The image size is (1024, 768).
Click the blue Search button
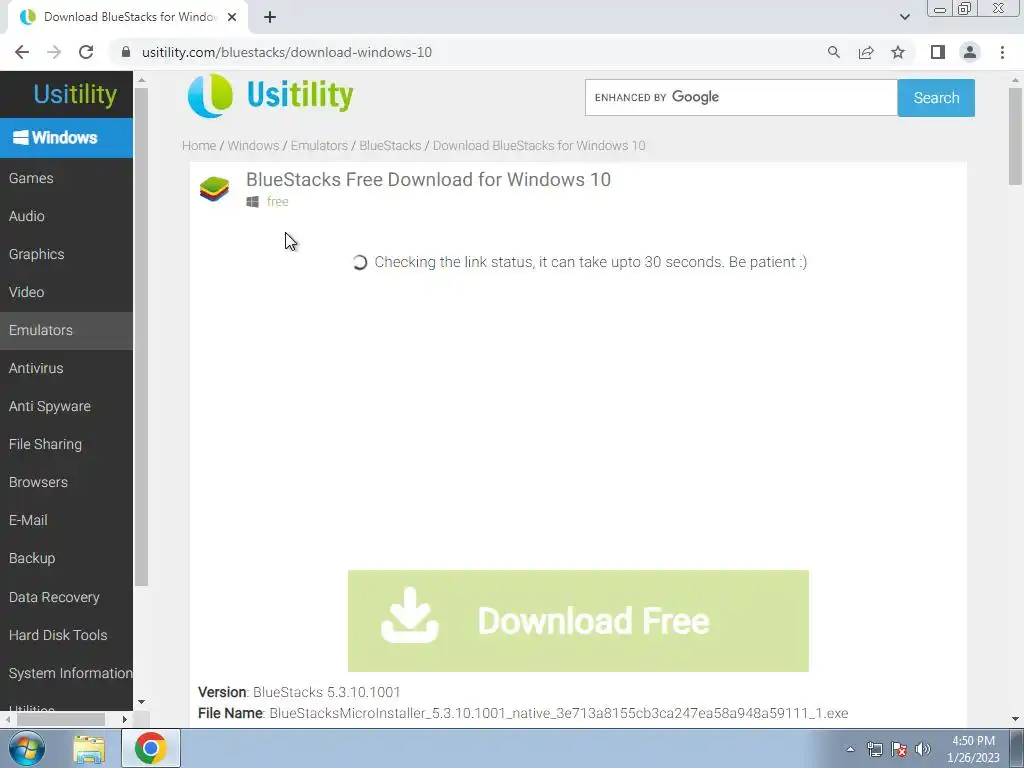coord(936,98)
